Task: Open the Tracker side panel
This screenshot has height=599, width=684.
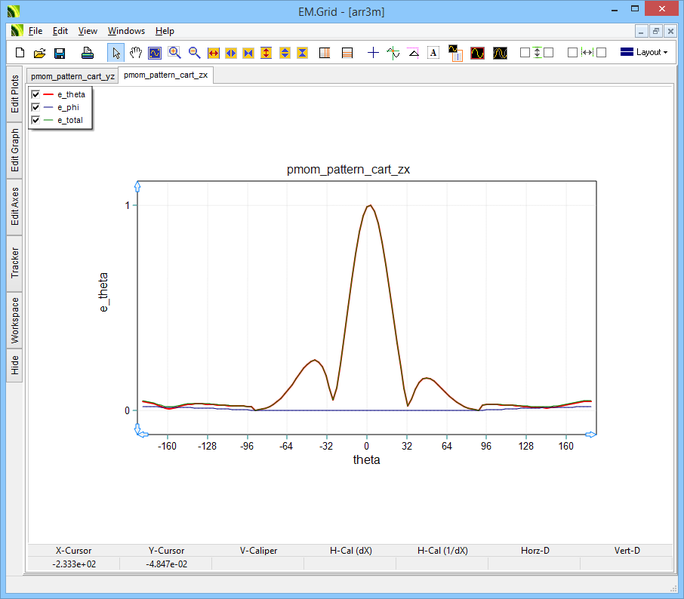Action: [15, 262]
